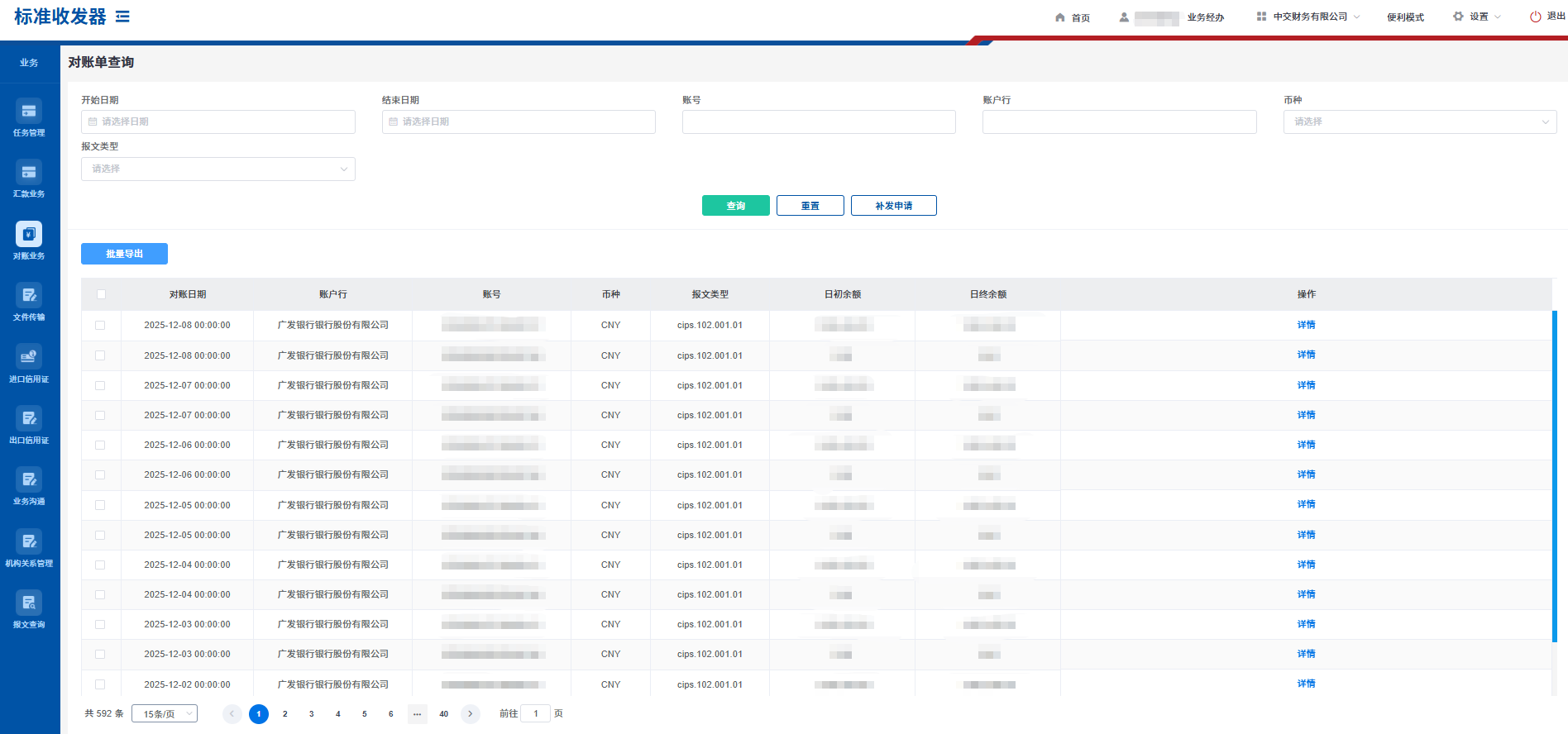
Task: Select the third table row checkbox
Action: 100,386
